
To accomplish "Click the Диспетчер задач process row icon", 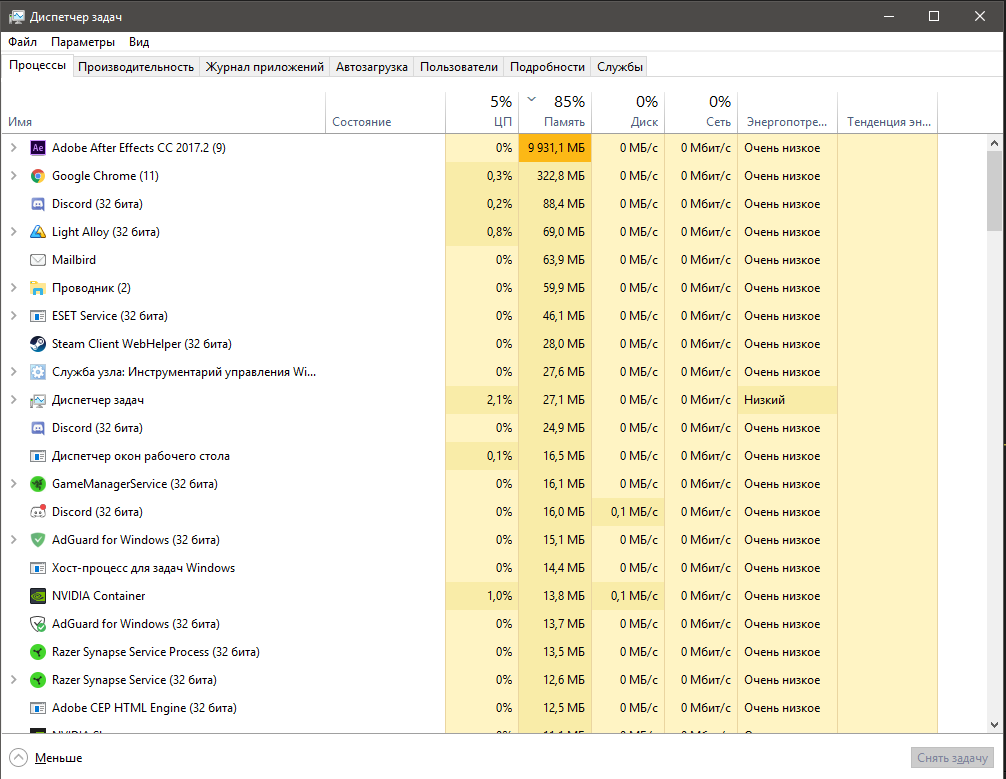I will (38, 400).
